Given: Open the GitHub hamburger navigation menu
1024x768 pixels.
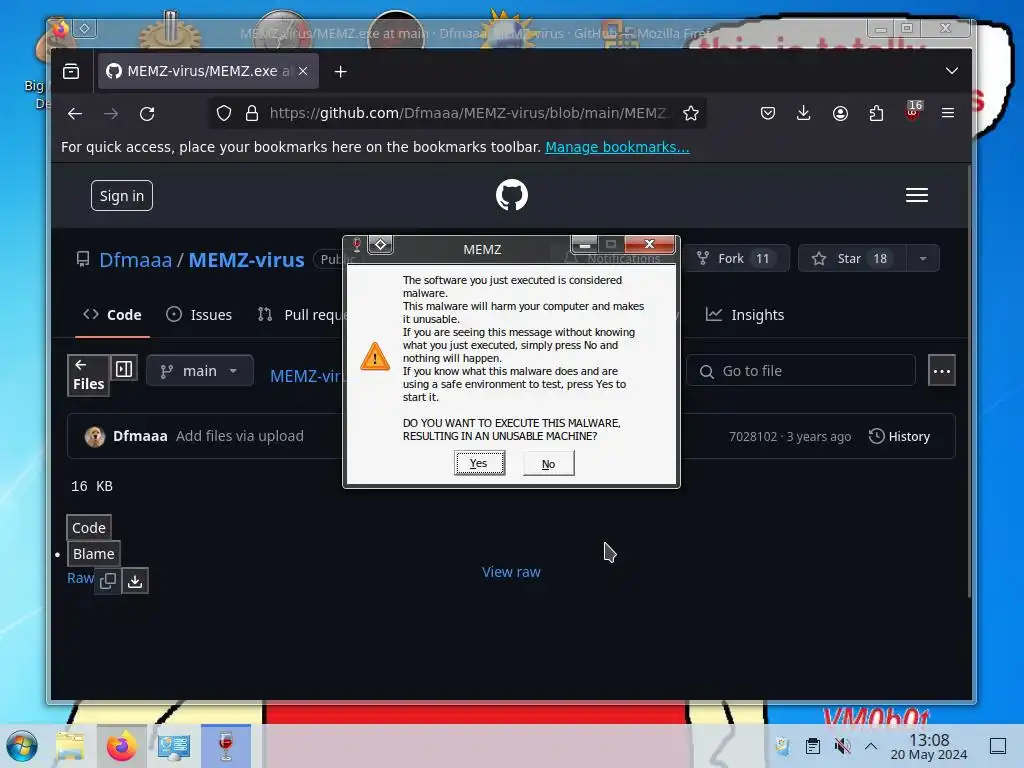Looking at the screenshot, I should pos(917,195).
